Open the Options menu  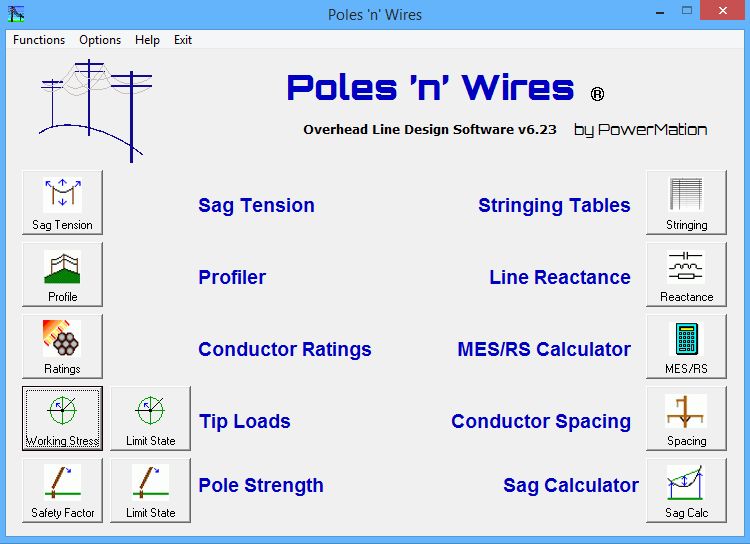100,40
